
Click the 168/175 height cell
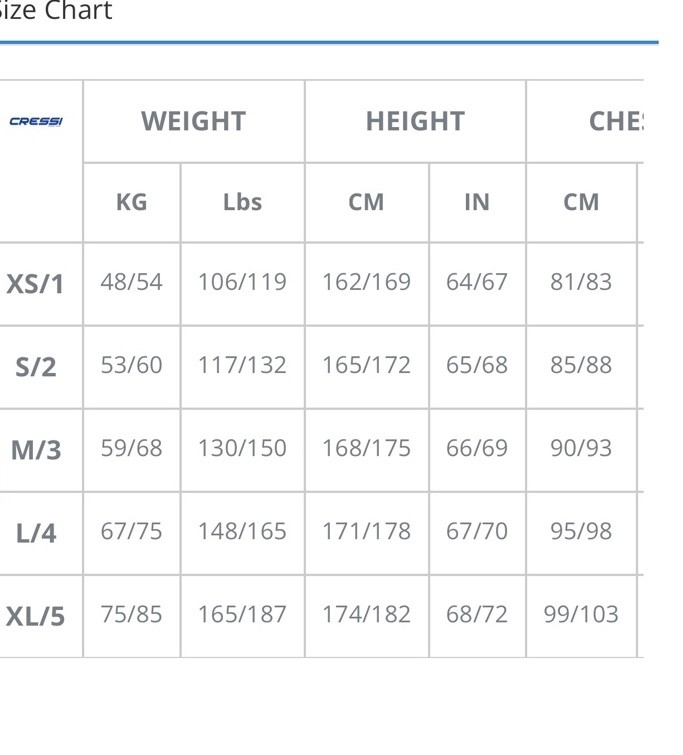[x=367, y=448]
